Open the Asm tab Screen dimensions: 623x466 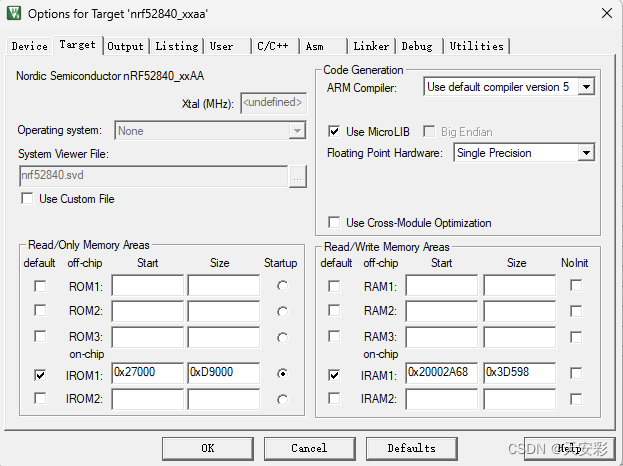pyautogui.click(x=323, y=46)
